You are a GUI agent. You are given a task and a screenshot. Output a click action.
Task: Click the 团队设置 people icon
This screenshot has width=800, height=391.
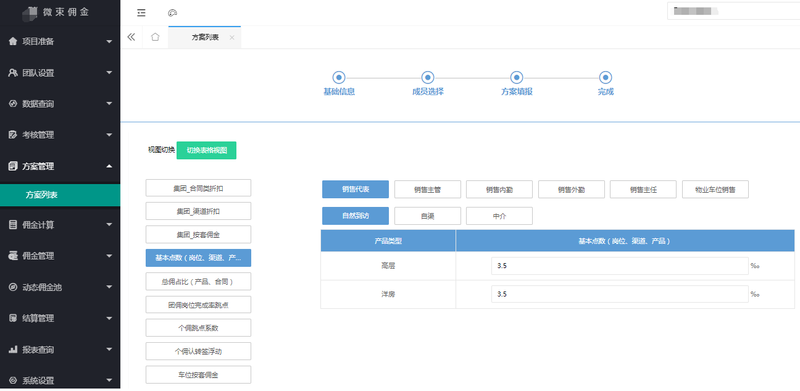(x=13, y=73)
